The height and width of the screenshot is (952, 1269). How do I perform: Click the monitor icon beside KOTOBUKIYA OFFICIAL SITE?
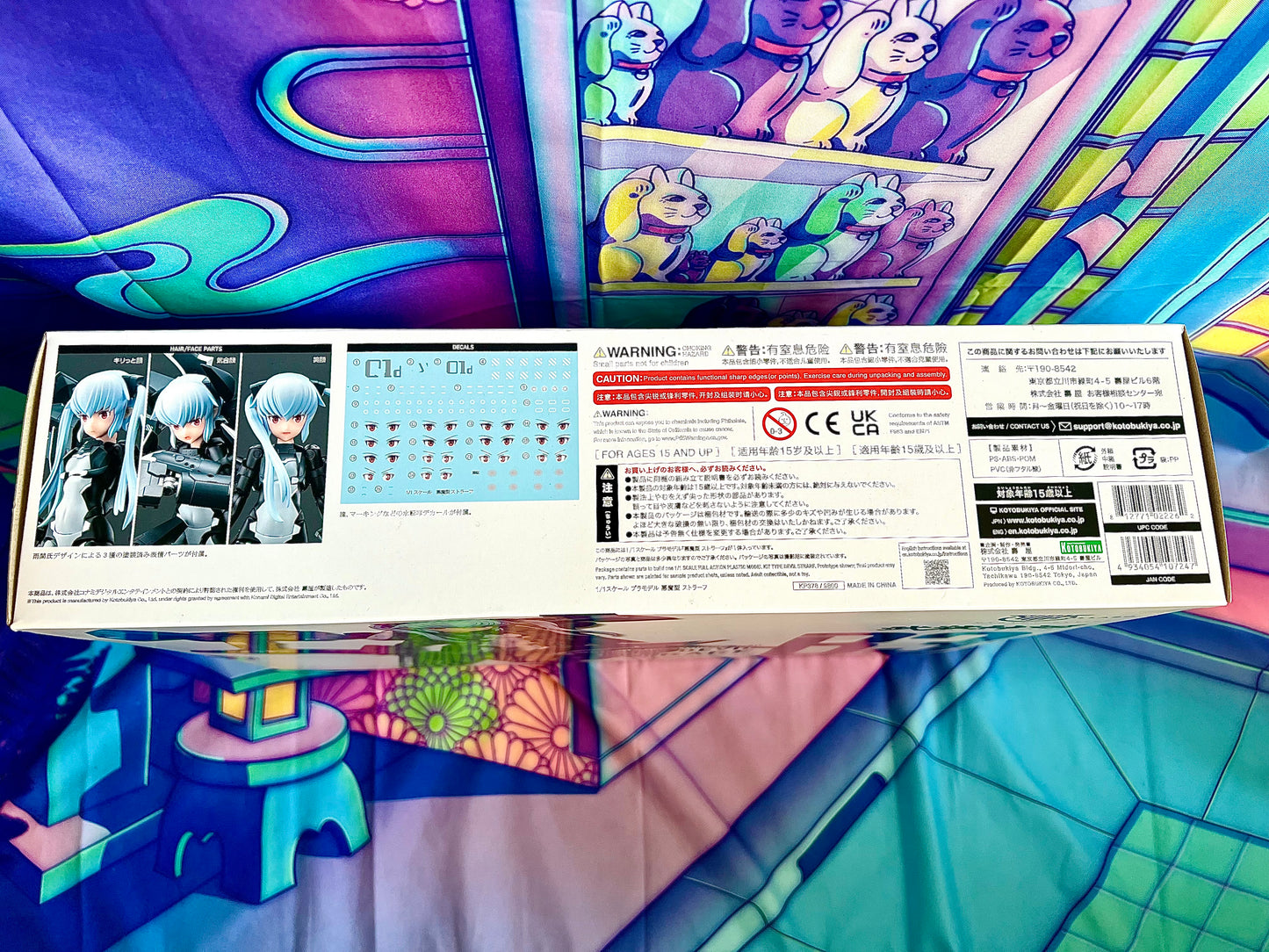(x=993, y=509)
